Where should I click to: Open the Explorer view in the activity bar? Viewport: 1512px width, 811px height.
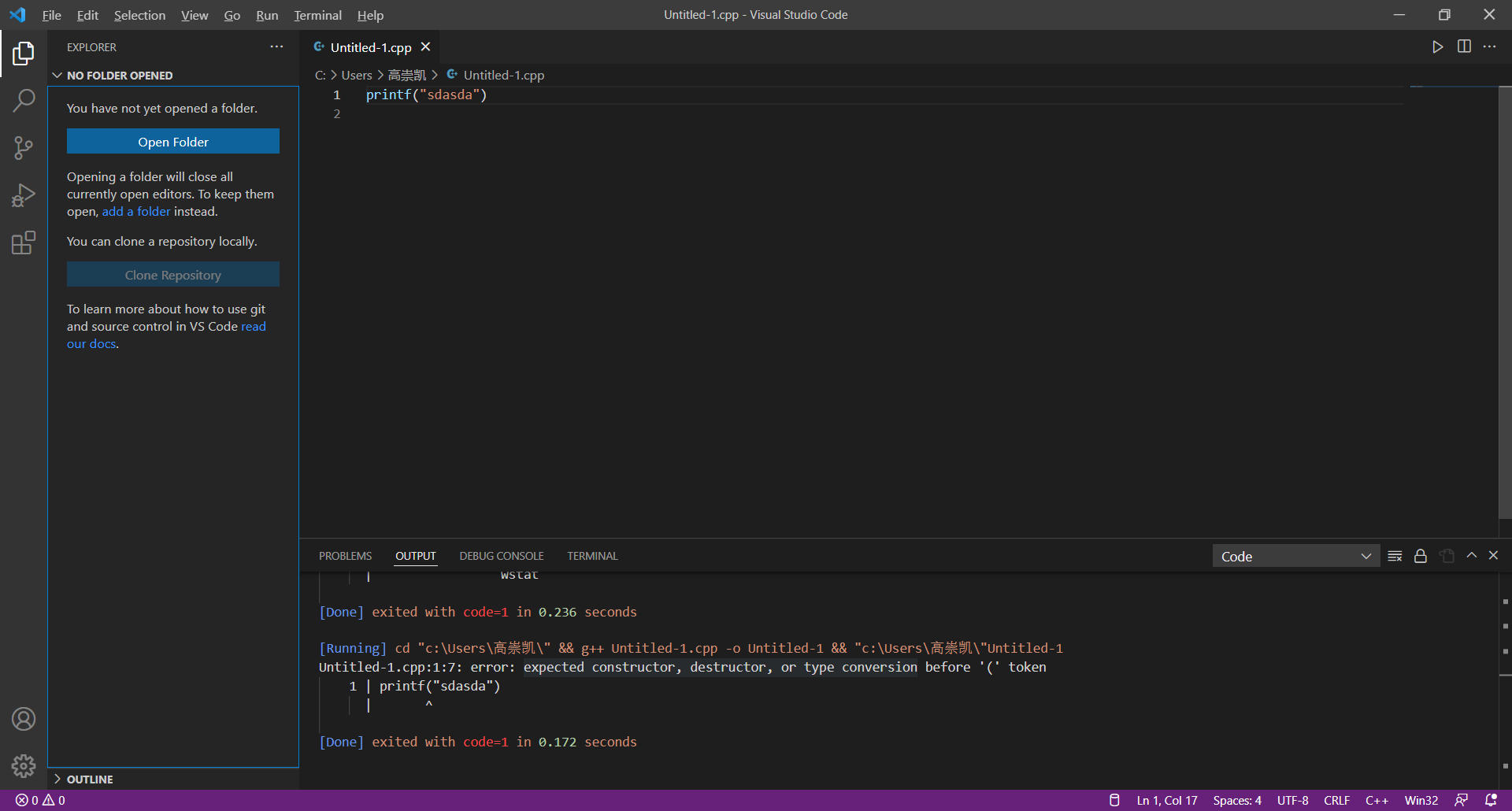[24, 54]
